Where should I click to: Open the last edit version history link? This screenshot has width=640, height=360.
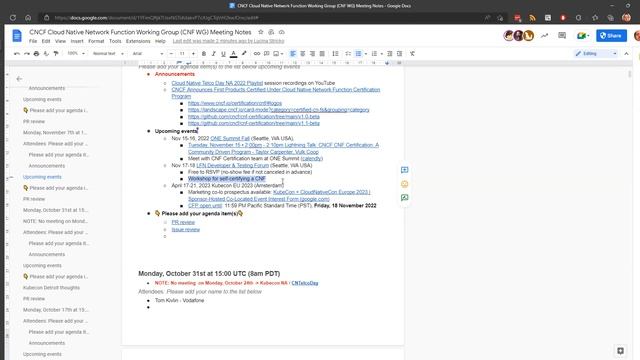point(228,41)
